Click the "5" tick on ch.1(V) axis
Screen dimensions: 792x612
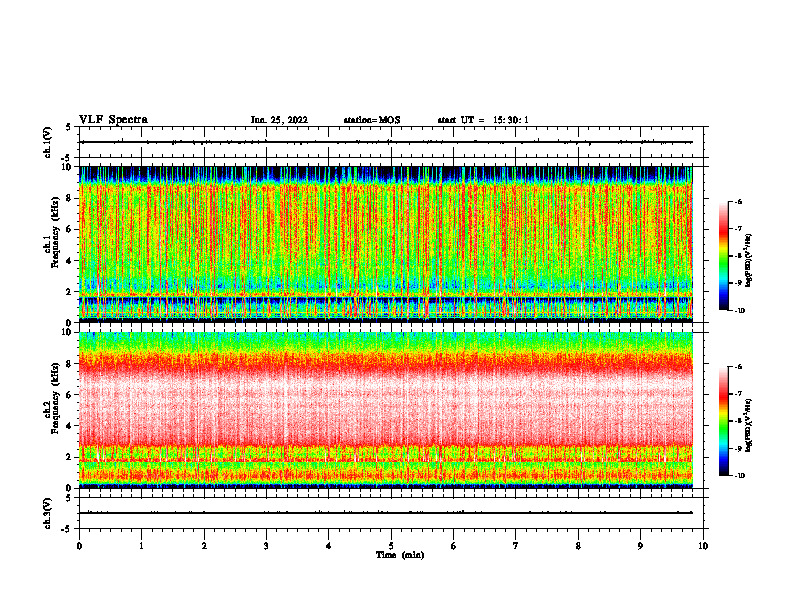(69, 127)
